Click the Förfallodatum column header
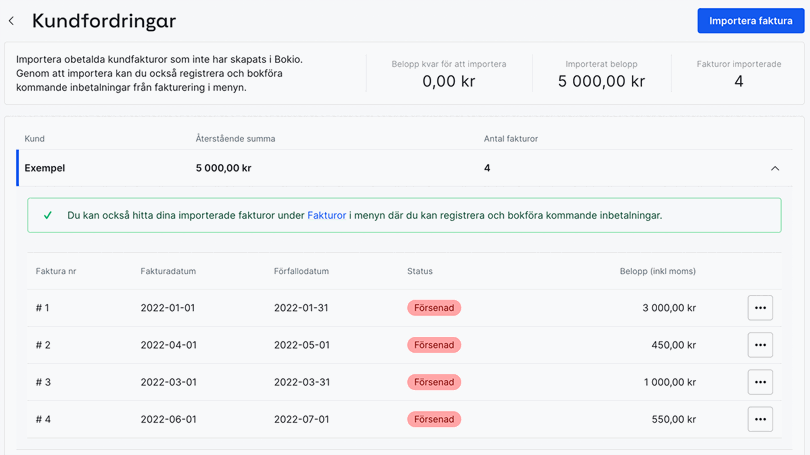 point(301,271)
